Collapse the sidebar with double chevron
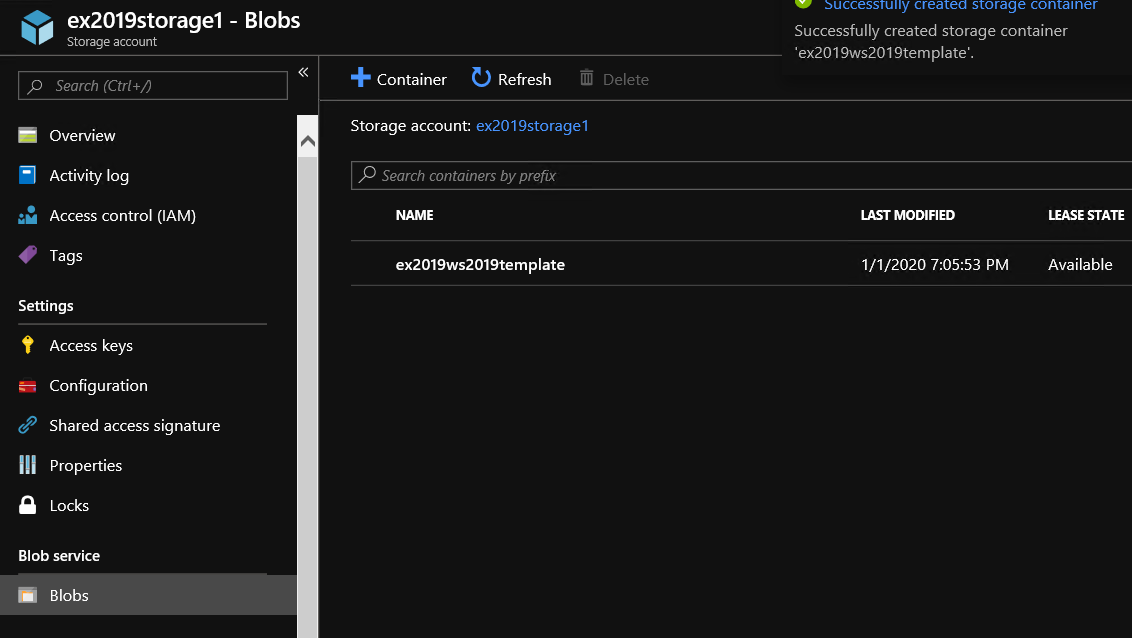The image size is (1132, 638). (x=303, y=72)
